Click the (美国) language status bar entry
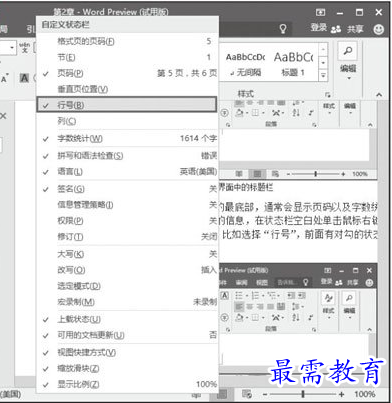This screenshot has width=392, height=403. click(x=11, y=394)
